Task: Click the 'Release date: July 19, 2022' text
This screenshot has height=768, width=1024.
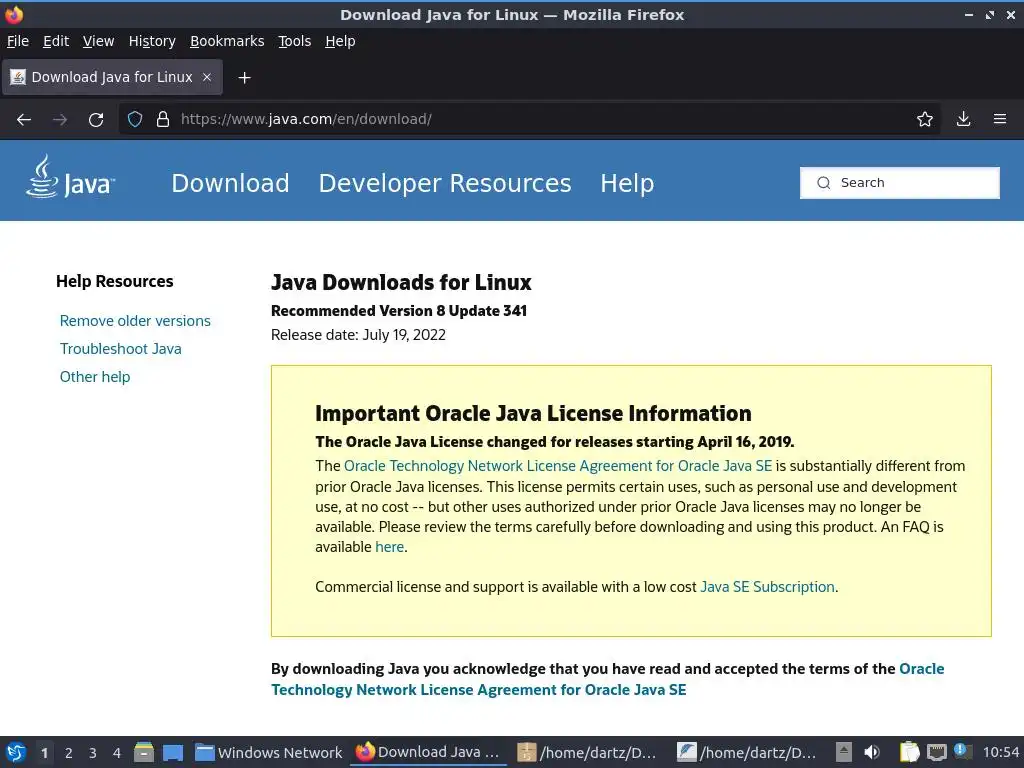Action: tap(359, 335)
